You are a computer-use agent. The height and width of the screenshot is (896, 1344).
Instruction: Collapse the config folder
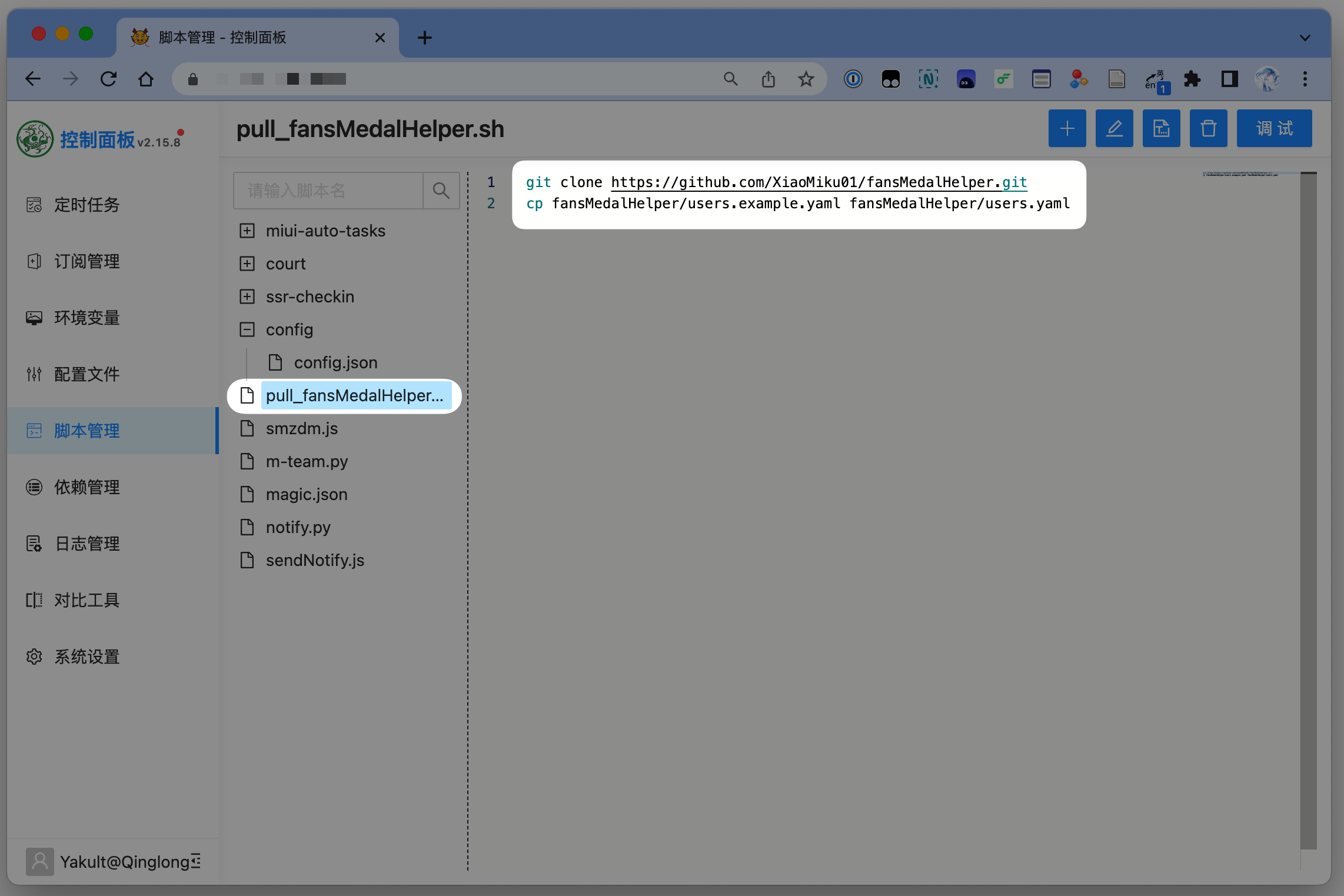point(247,329)
